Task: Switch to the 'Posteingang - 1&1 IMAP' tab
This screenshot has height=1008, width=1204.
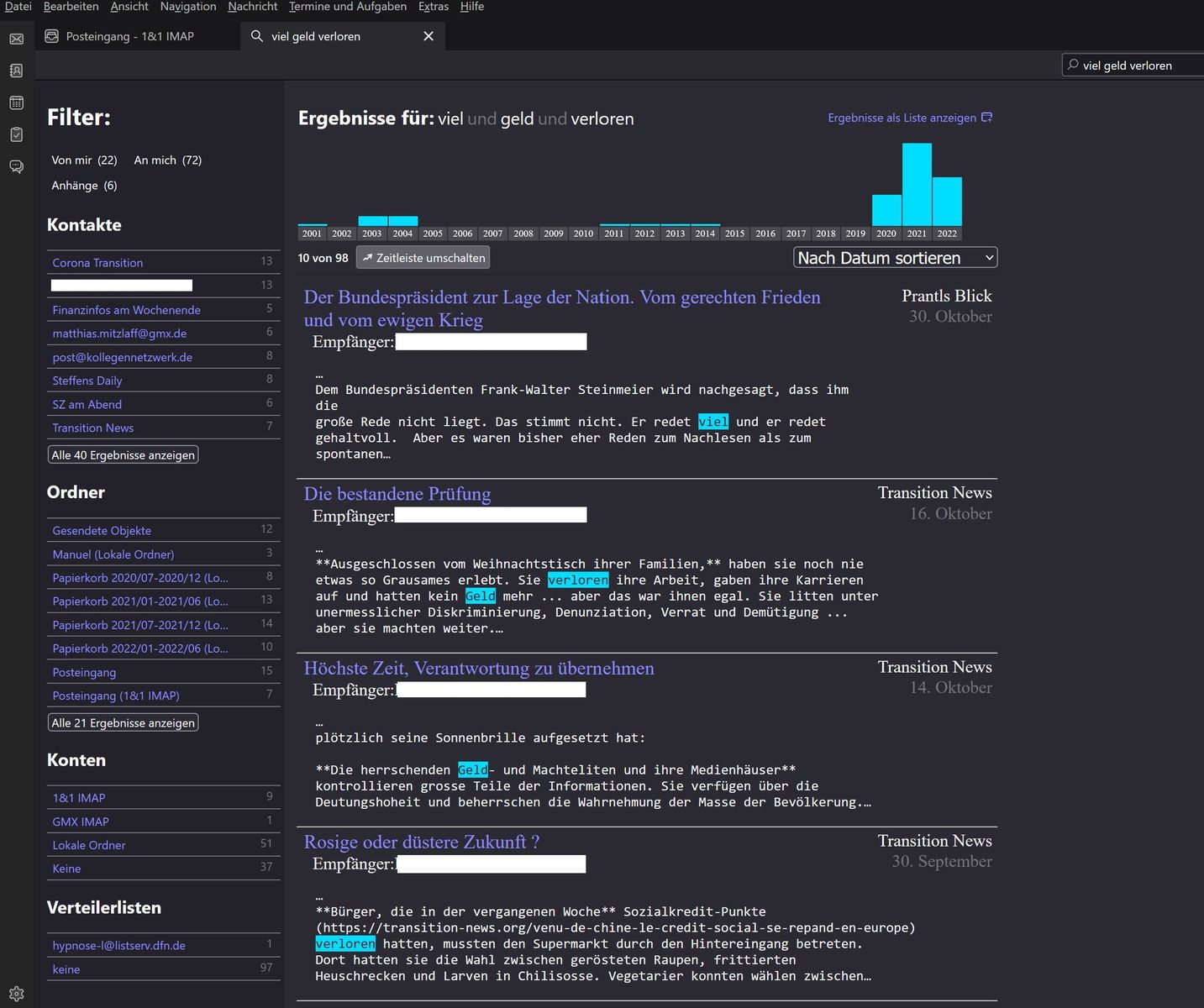Action: click(x=129, y=36)
